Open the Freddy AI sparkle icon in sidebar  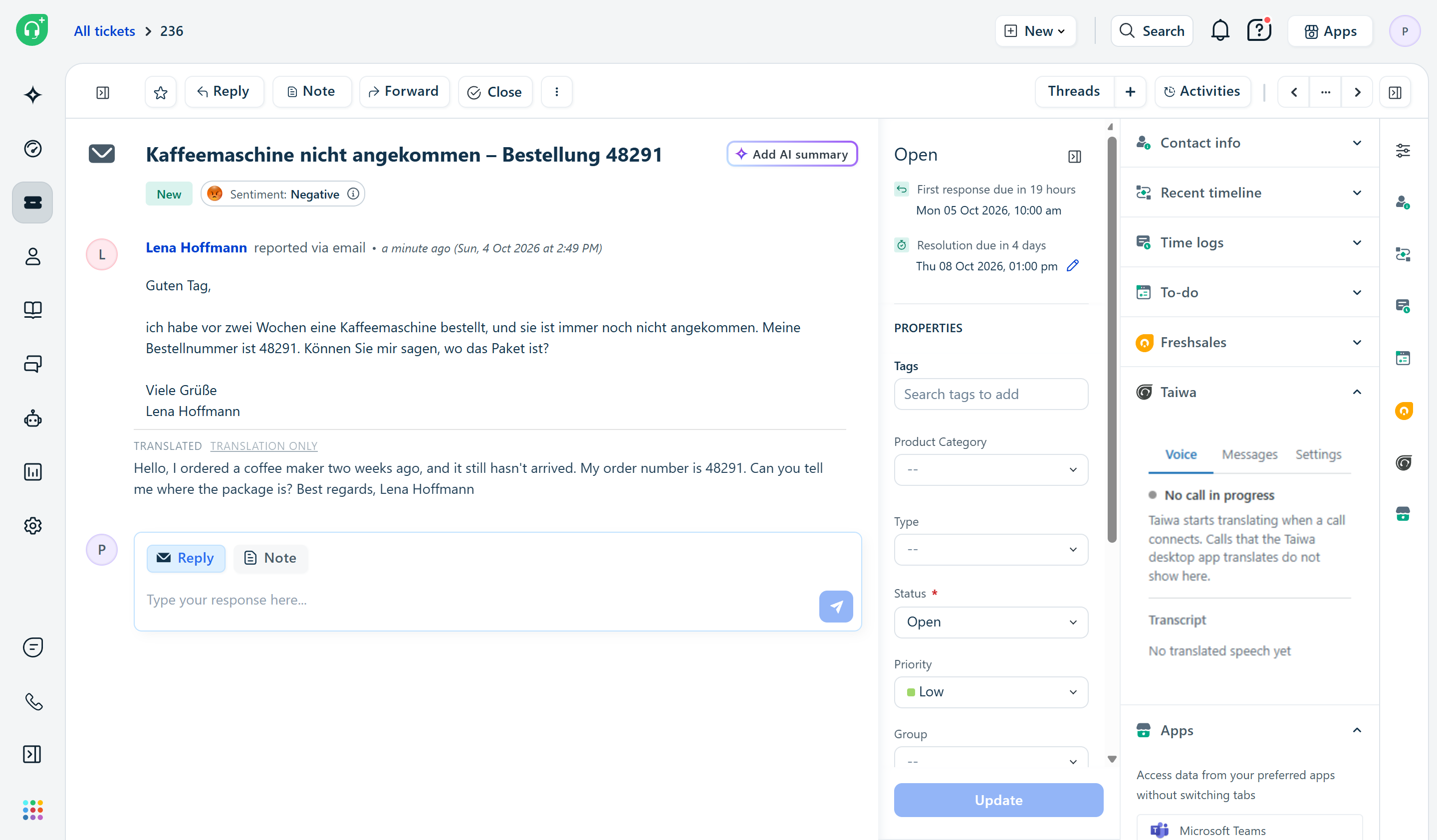point(32,95)
